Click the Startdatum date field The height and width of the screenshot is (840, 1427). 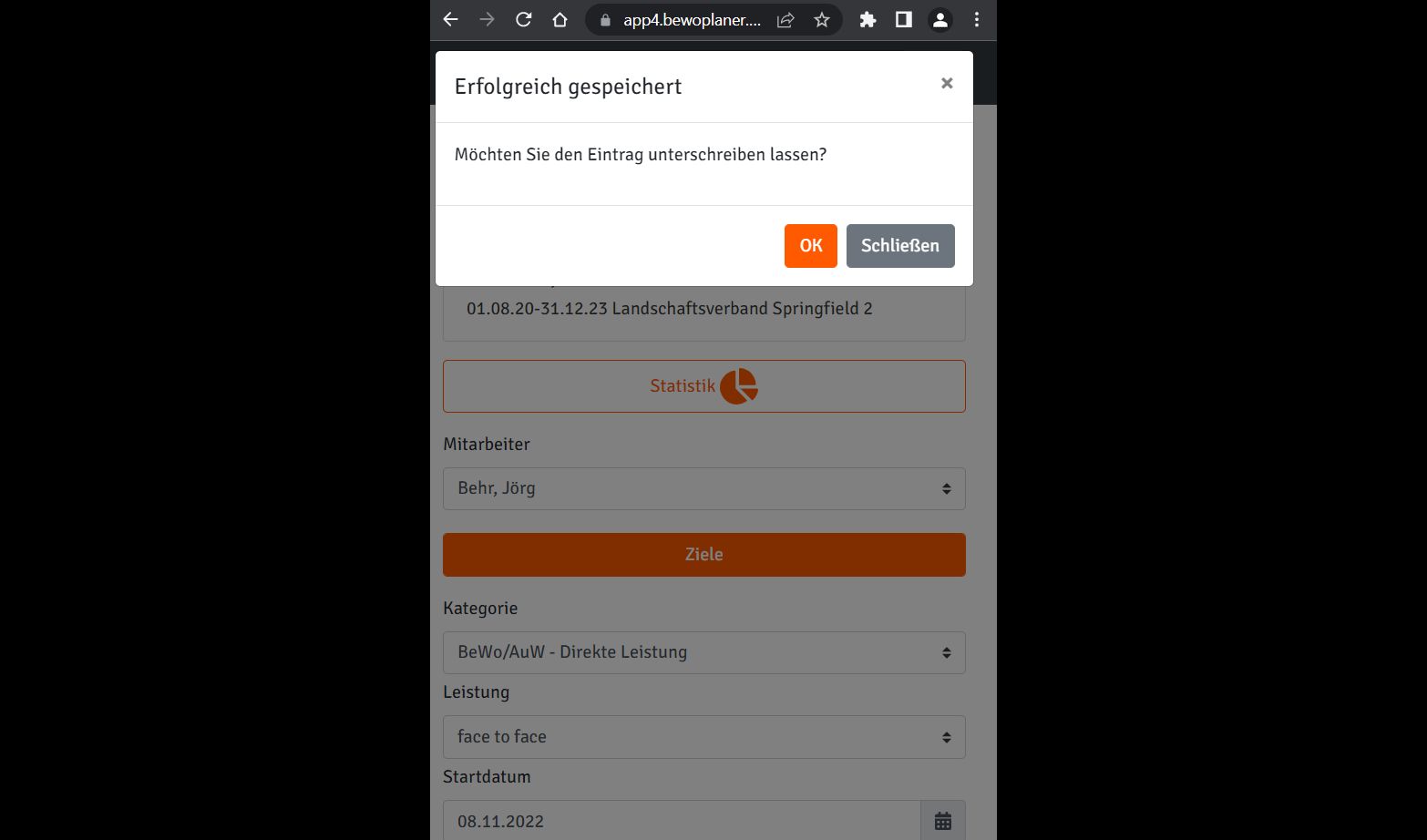pyautogui.click(x=682, y=821)
